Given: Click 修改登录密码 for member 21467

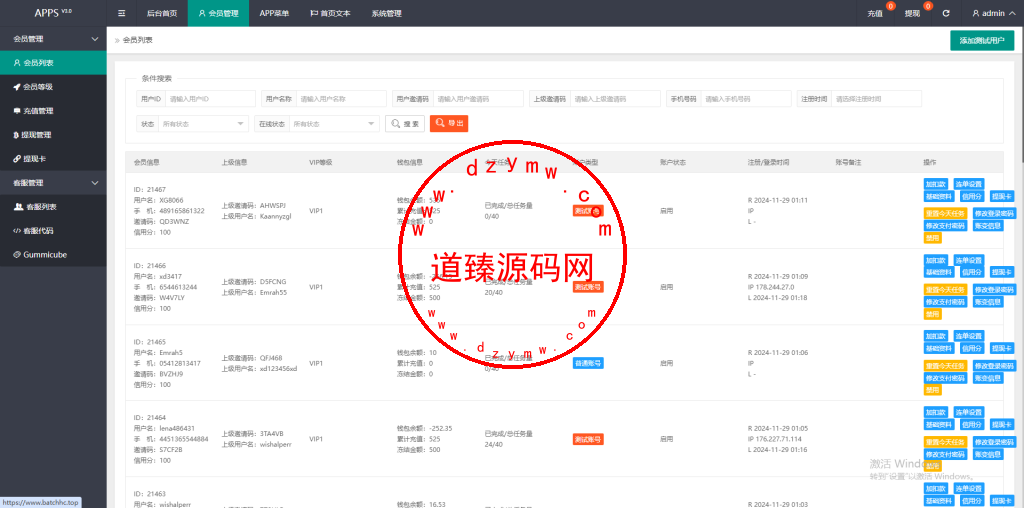Looking at the screenshot, I should [x=994, y=213].
